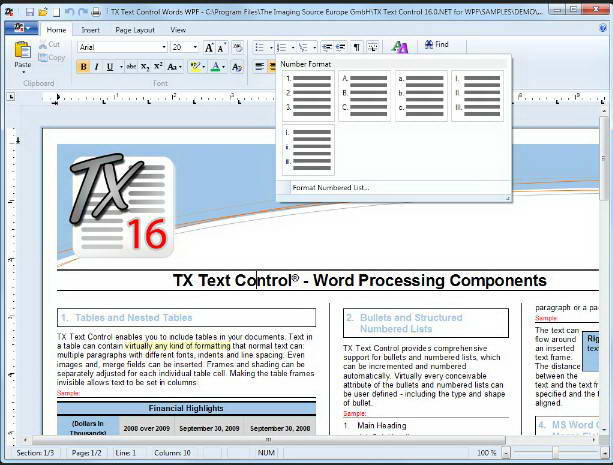Expand the structured list dropdown arrow
The image size is (613, 465).
tap(314, 48)
